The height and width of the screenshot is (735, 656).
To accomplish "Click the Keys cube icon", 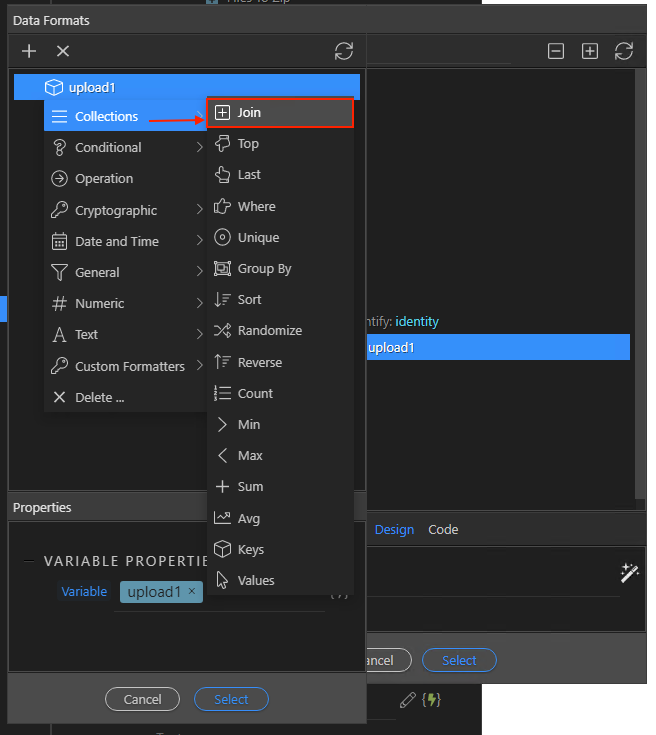I will tap(222, 548).
